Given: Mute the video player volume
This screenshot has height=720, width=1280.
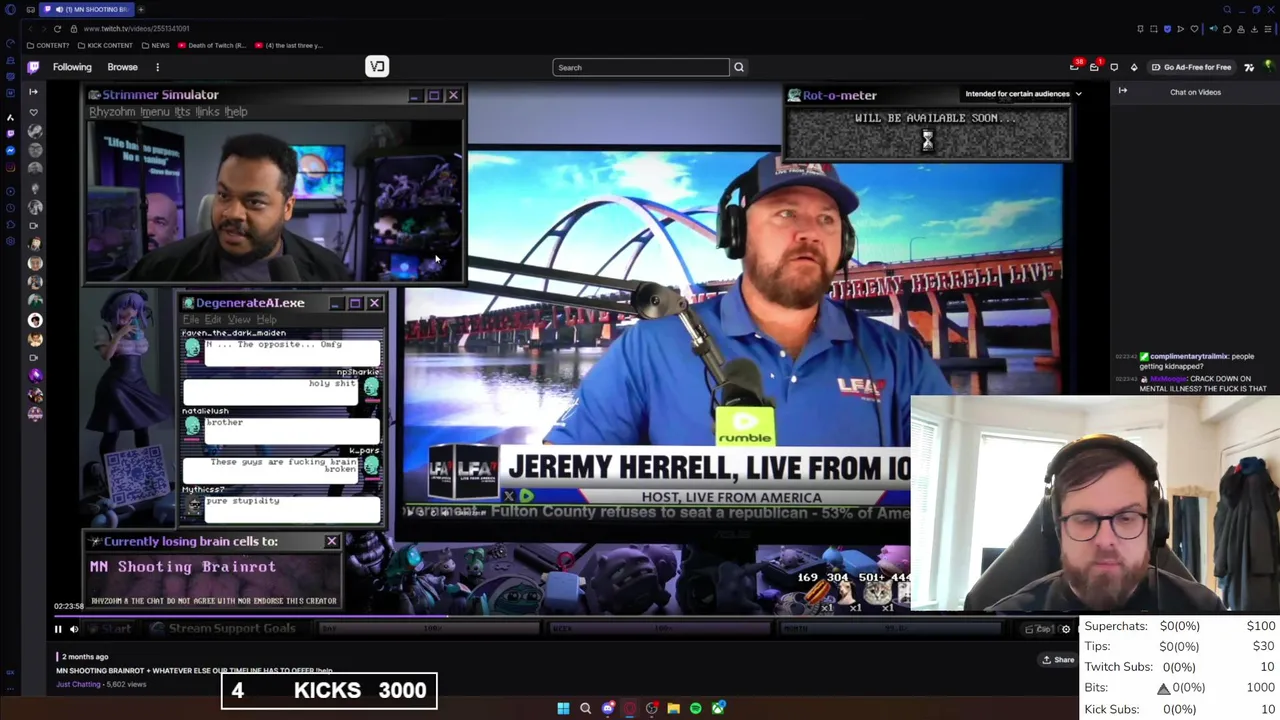Looking at the screenshot, I should pos(74,629).
